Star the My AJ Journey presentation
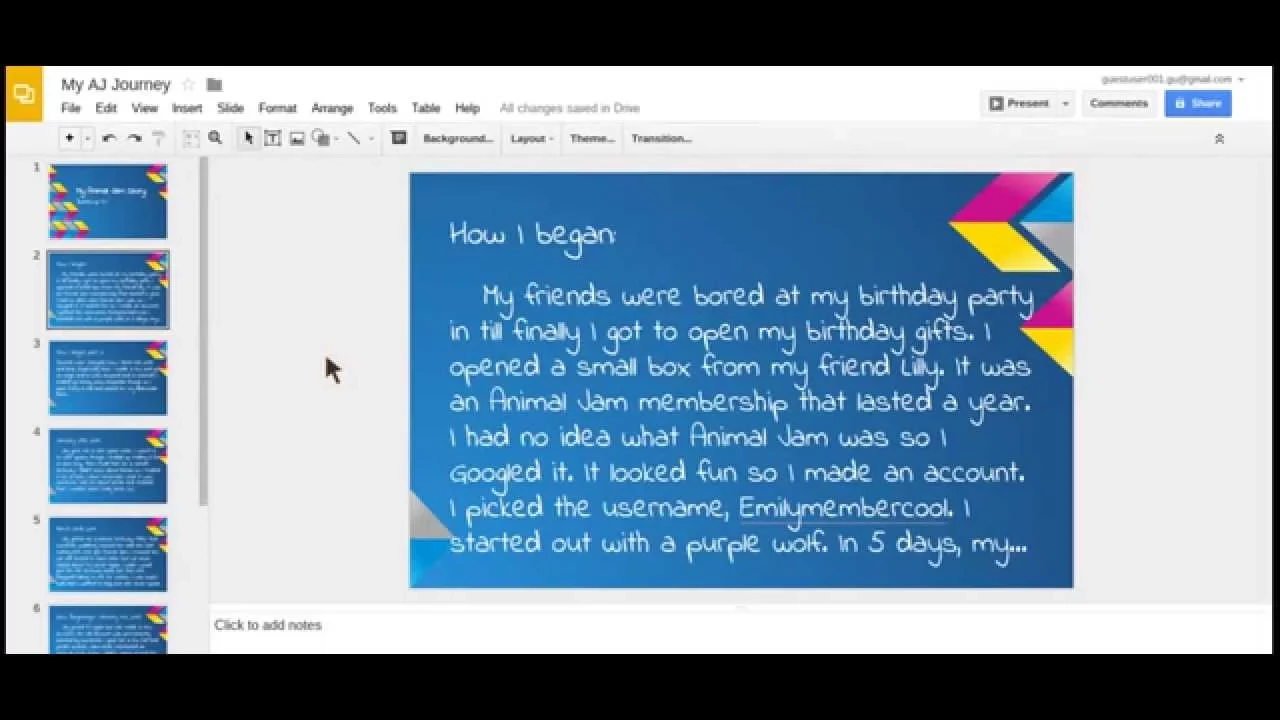1280x720 pixels. (188, 85)
